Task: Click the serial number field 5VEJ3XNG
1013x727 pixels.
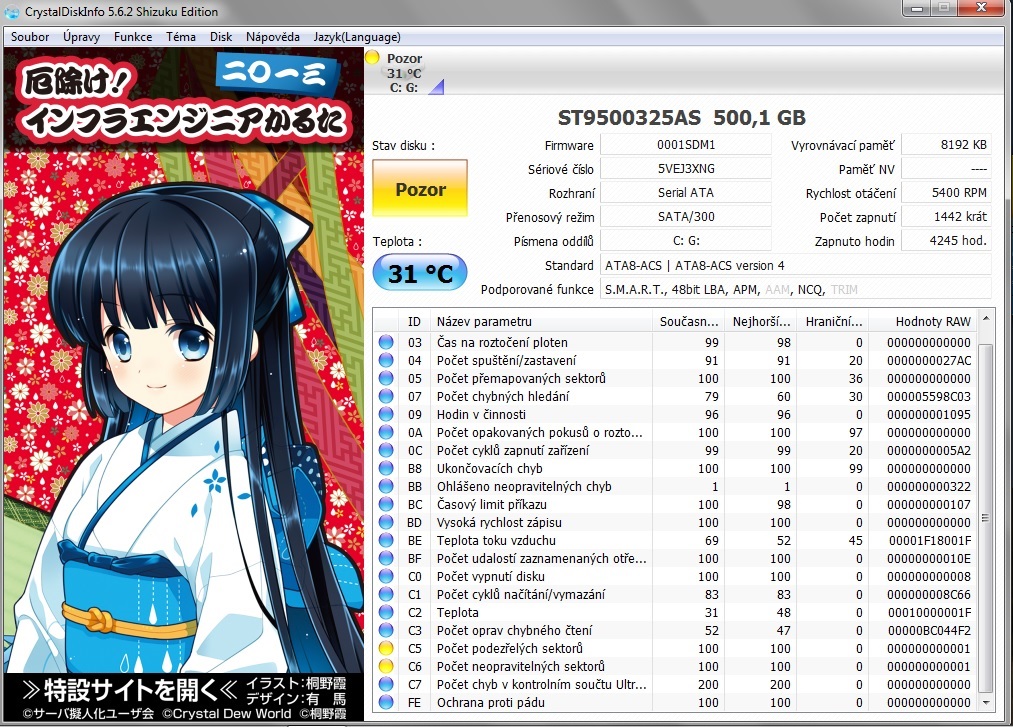Action: click(x=686, y=169)
